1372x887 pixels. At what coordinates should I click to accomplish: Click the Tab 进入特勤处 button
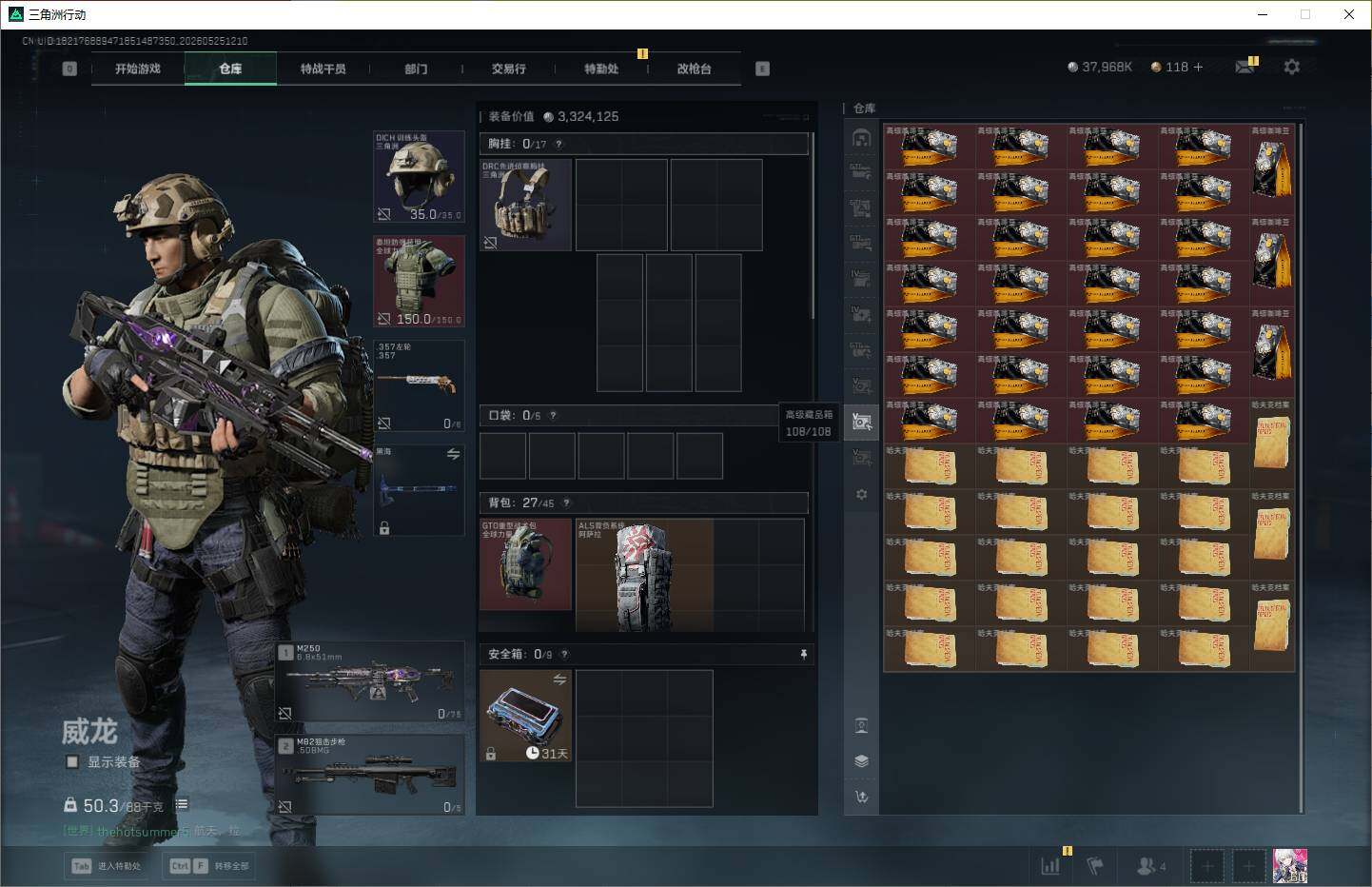click(106, 866)
